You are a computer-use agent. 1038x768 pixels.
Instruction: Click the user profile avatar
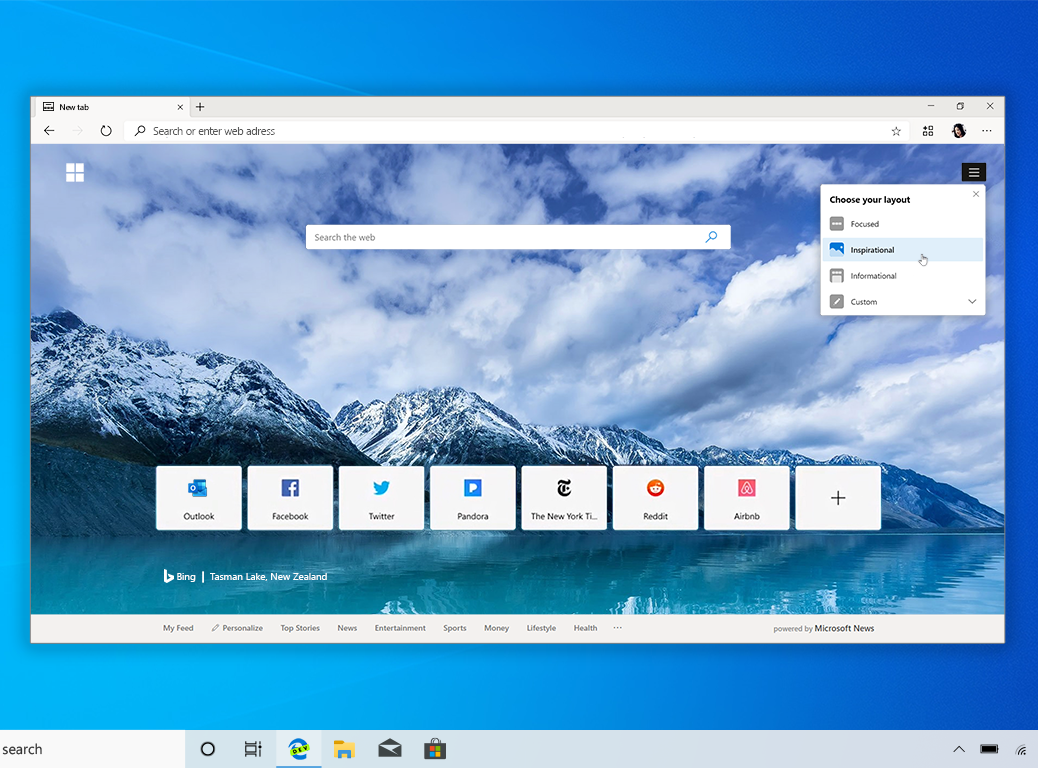pos(958,131)
